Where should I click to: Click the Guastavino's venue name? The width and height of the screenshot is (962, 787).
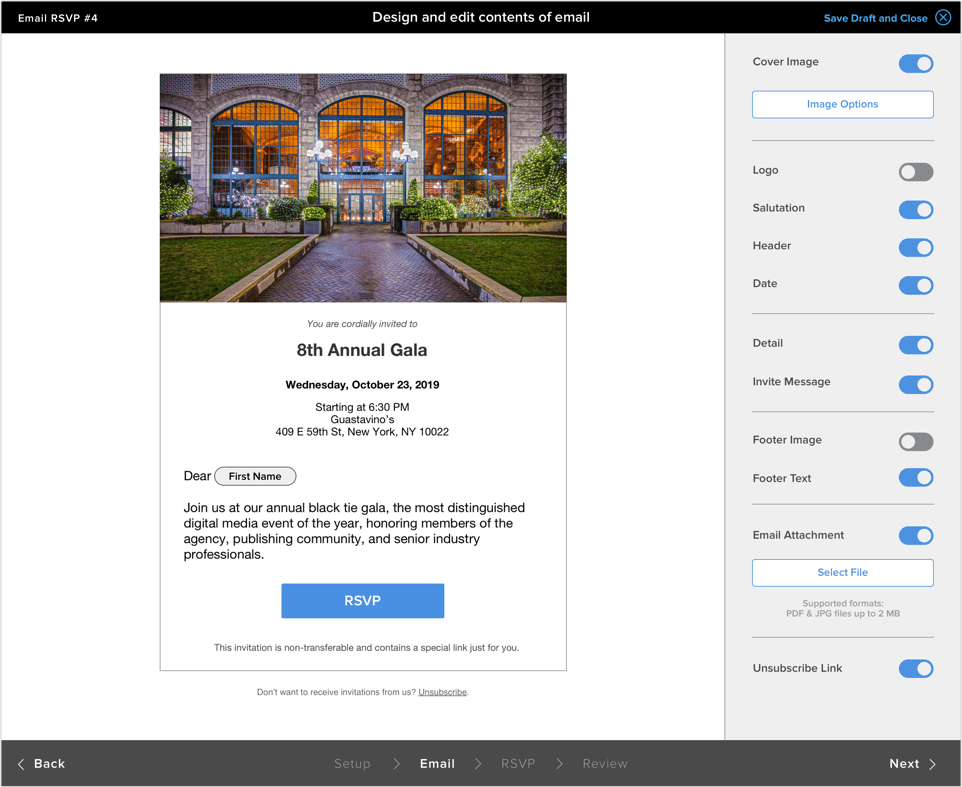[x=362, y=420]
